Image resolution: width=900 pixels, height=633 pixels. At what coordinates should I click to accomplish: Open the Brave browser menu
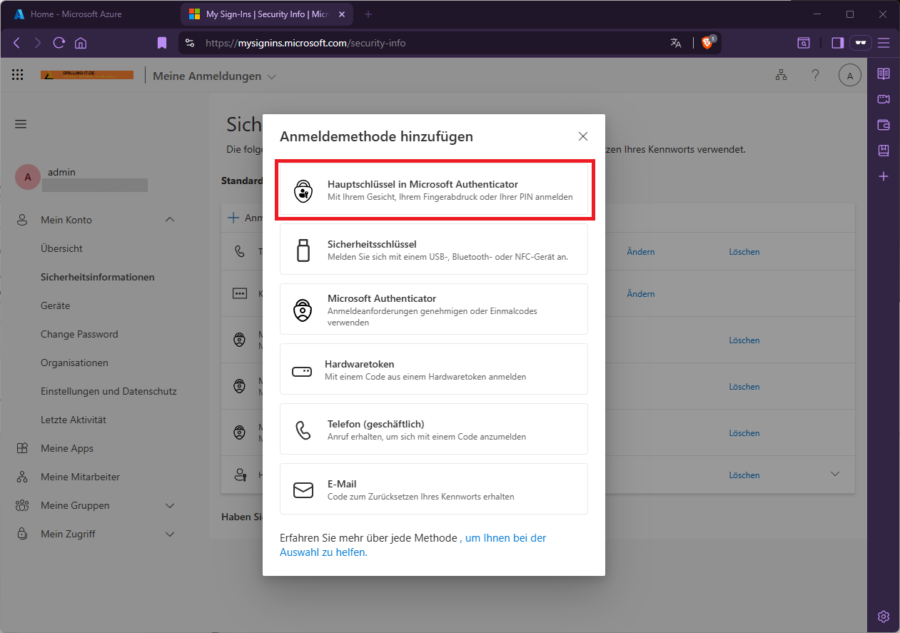coord(884,43)
